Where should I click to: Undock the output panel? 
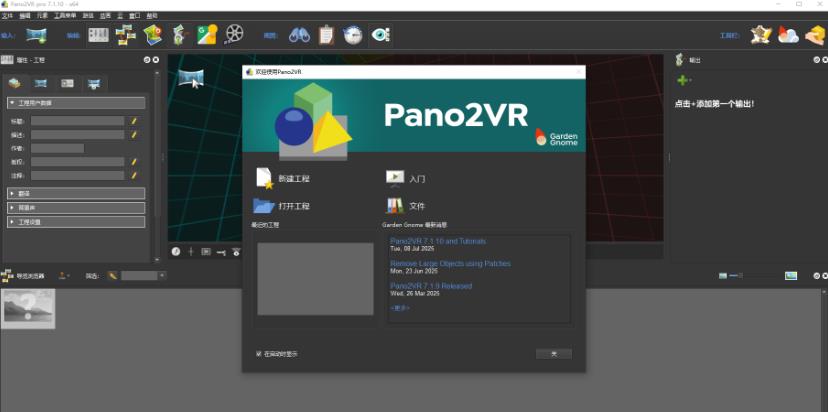816,60
